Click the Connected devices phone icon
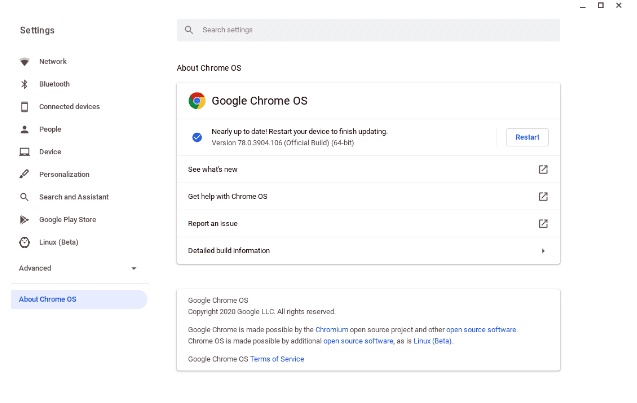Viewport: 637px width, 403px height. pyautogui.click(x=24, y=107)
